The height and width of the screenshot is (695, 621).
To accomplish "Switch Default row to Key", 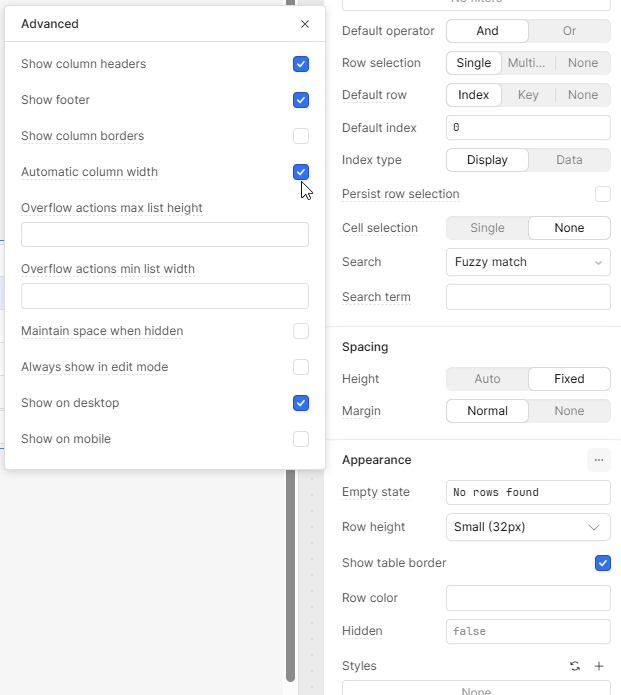I will [x=528, y=95].
